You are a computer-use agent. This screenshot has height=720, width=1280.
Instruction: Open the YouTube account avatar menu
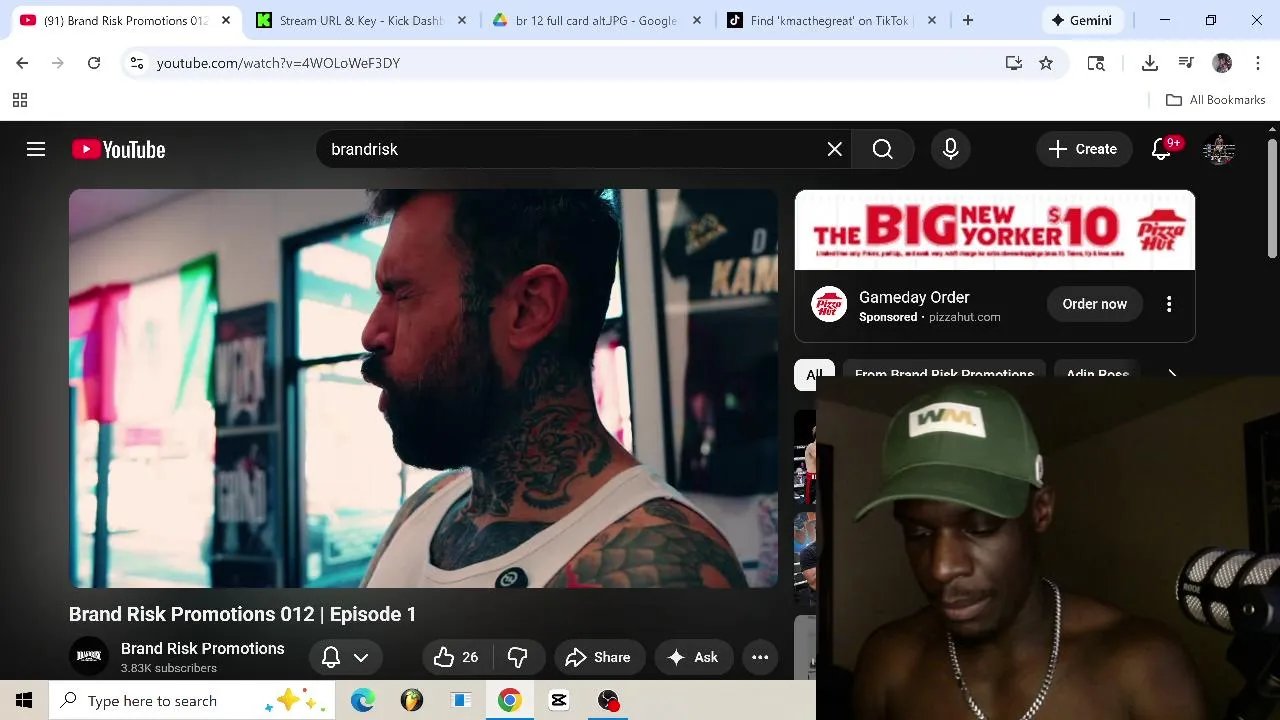click(x=1219, y=149)
